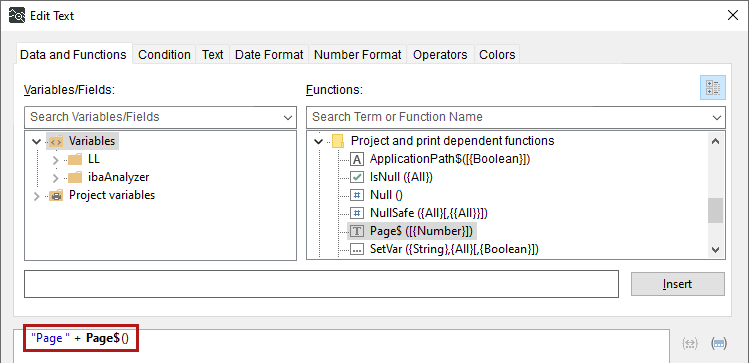Click the ibaAnalyzer folder icon
Image resolution: width=749 pixels, height=363 pixels.
75,178
